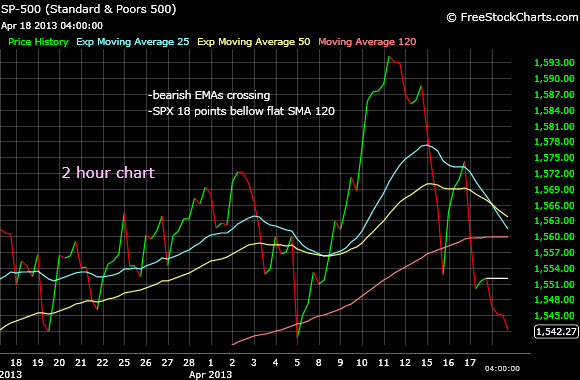This screenshot has height=380, width=580.
Task: Click date label 1 on time axis
Action: point(210,363)
